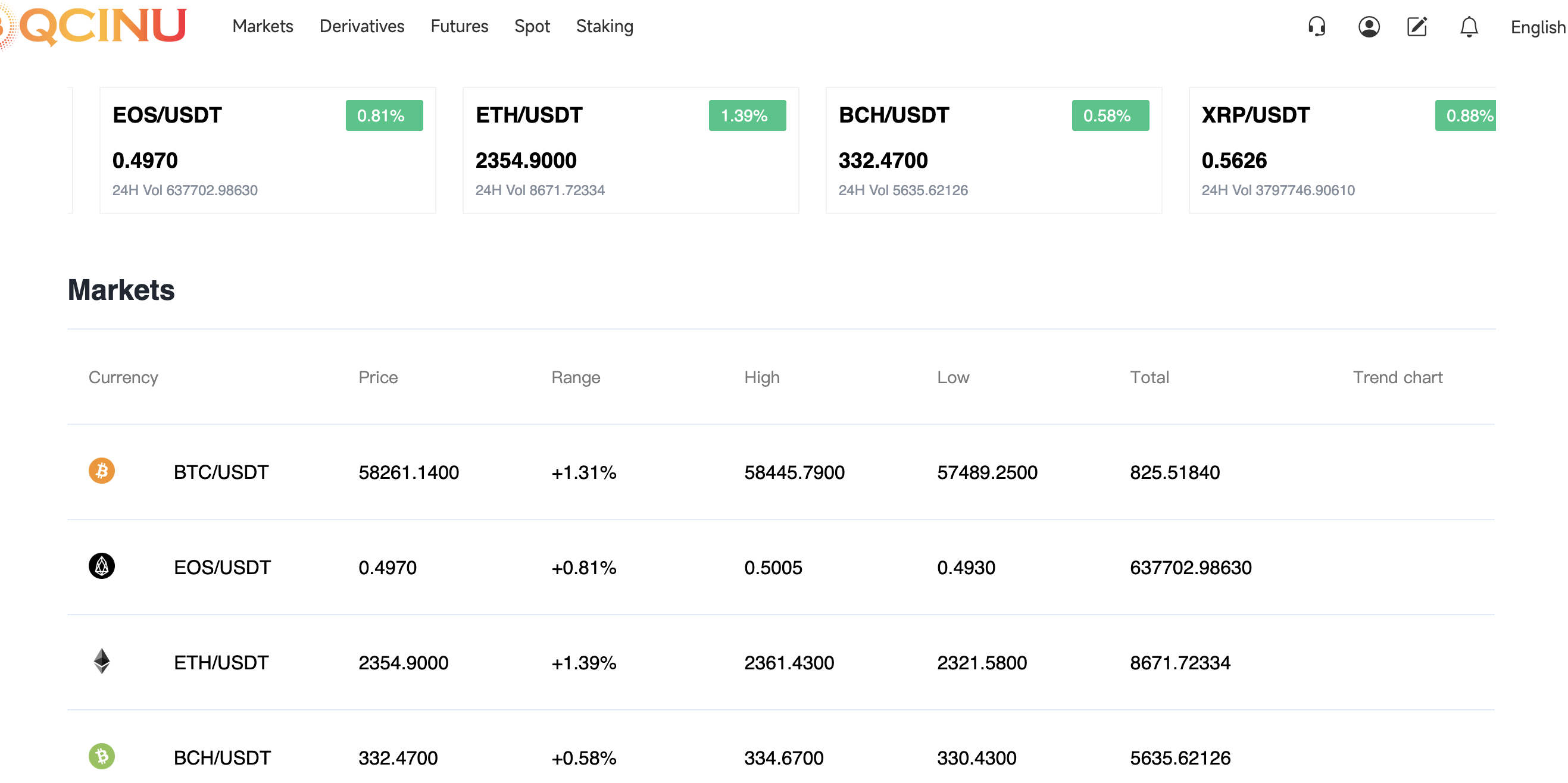Open the Markets menu item
1568x783 pixels.
263,26
